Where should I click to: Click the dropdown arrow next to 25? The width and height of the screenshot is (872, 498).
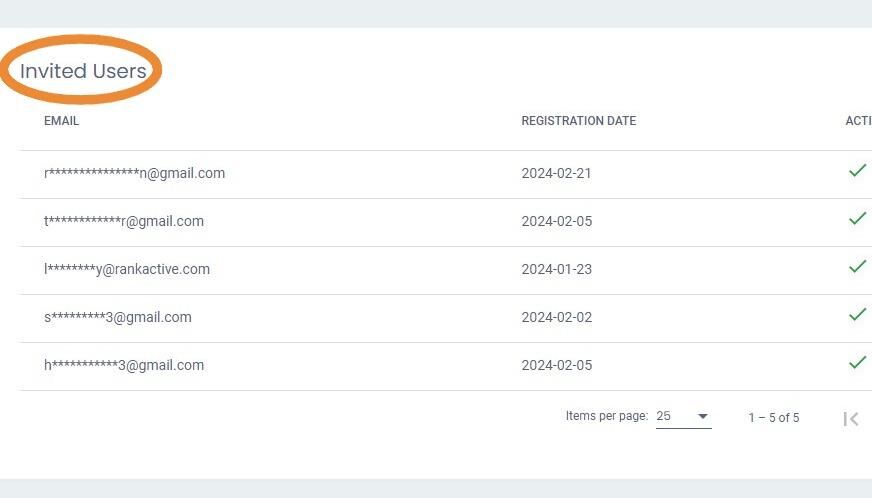(702, 416)
